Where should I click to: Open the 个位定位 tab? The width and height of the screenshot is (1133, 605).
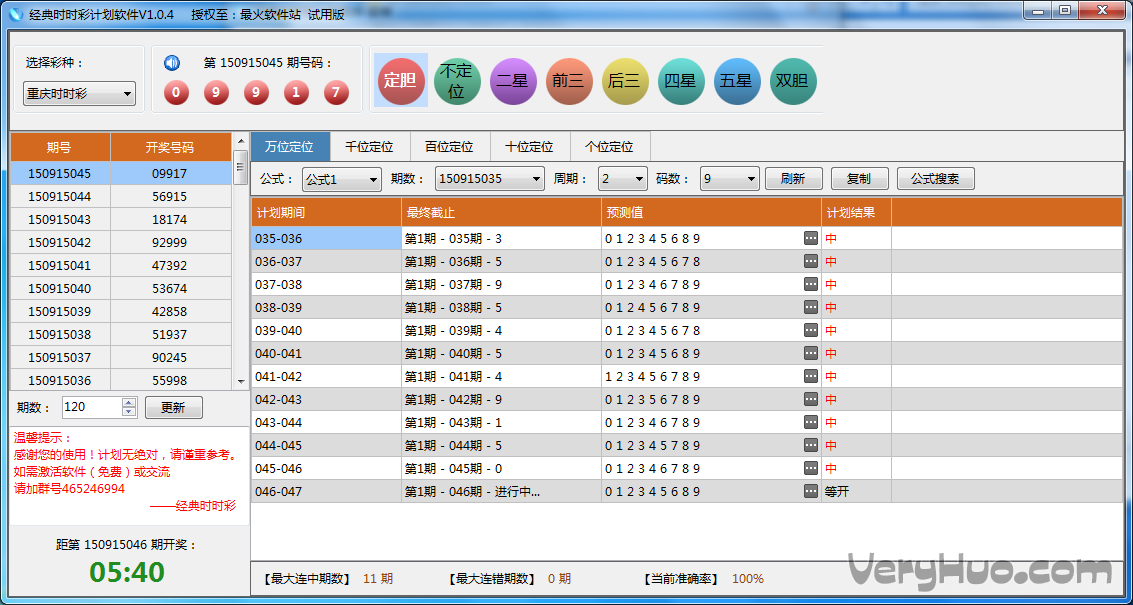tap(610, 146)
